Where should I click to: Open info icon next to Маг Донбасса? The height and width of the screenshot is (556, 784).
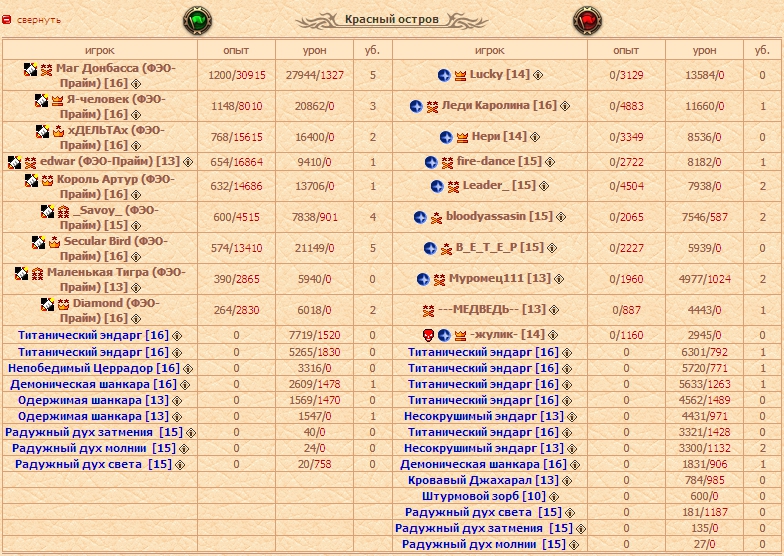tap(136, 84)
